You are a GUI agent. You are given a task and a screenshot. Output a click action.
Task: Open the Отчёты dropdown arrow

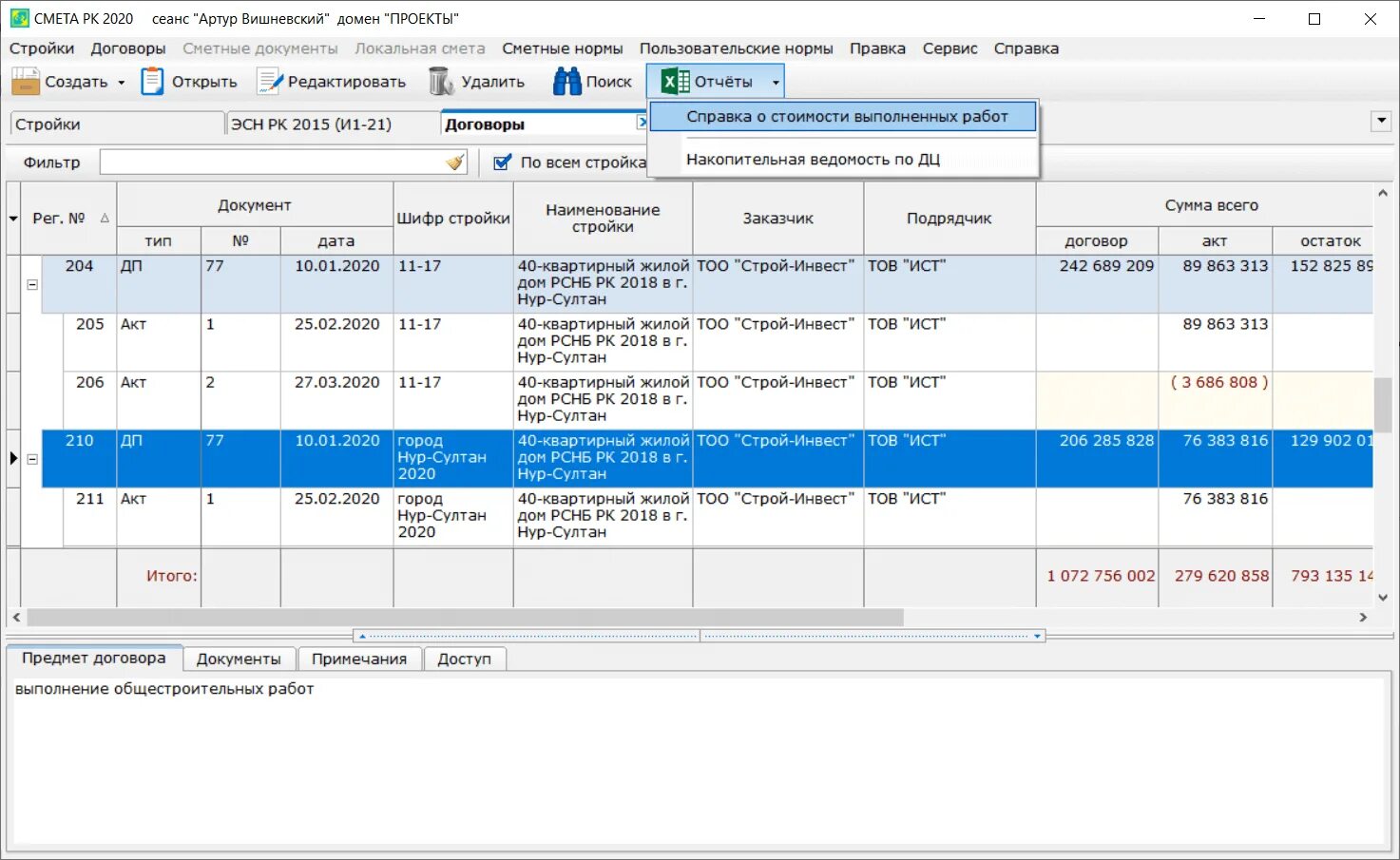coord(776,83)
